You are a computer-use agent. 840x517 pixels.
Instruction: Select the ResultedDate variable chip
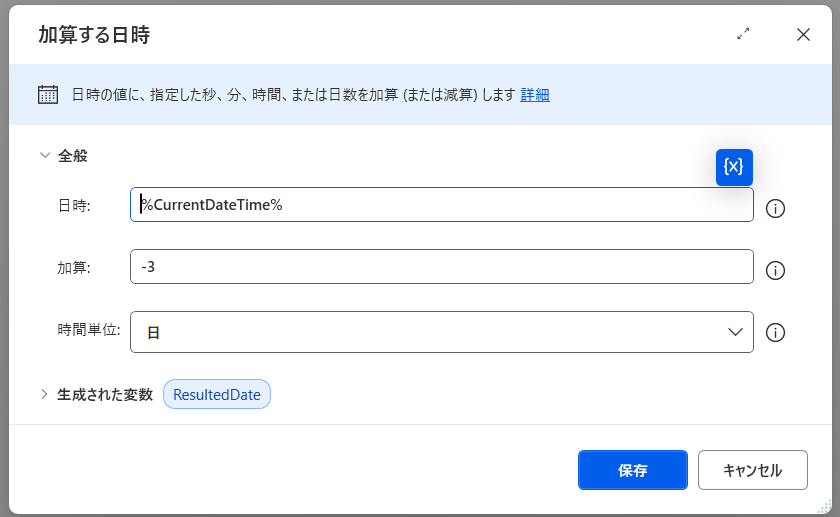click(x=217, y=394)
